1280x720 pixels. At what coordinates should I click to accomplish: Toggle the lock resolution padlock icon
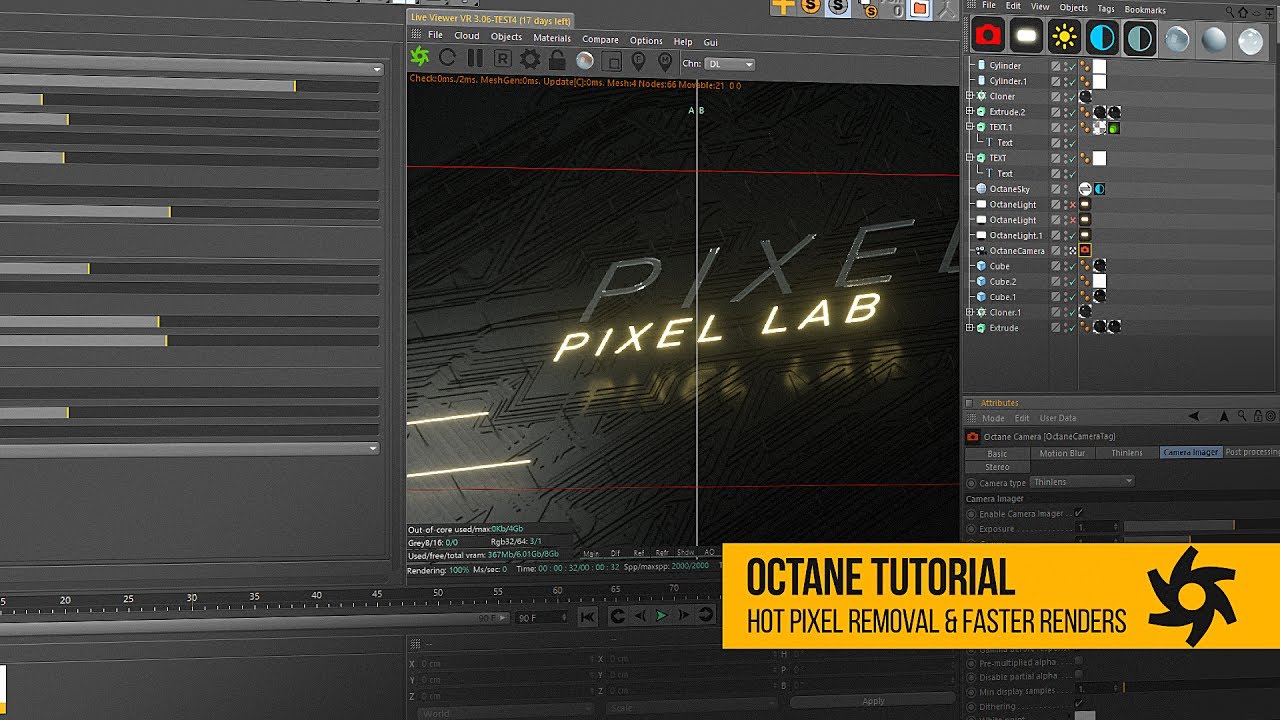pos(557,61)
